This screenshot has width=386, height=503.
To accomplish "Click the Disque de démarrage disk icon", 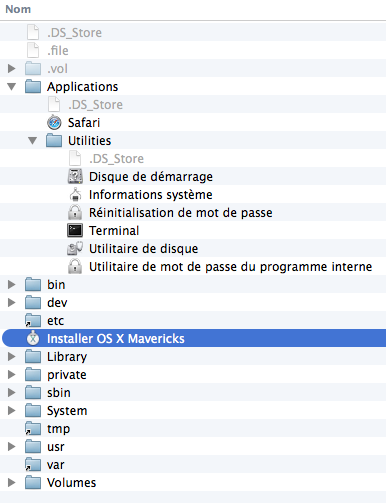I will coord(75,177).
